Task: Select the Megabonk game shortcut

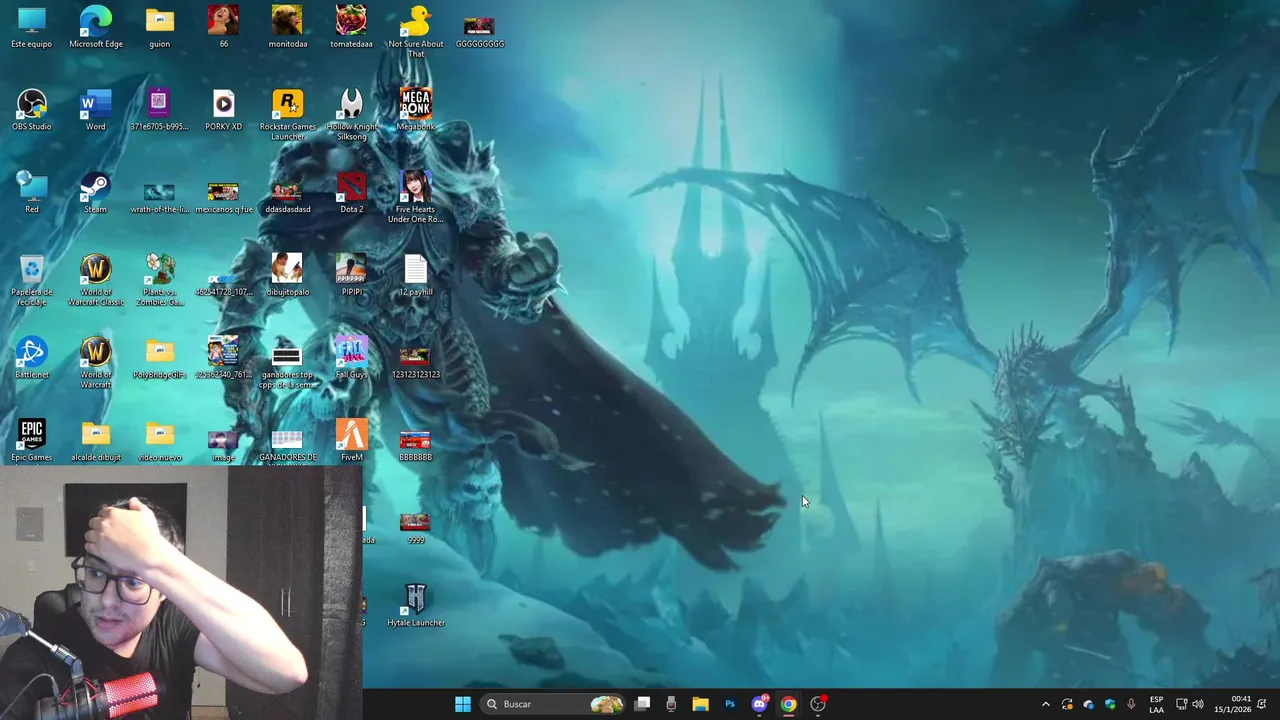Action: pyautogui.click(x=415, y=110)
